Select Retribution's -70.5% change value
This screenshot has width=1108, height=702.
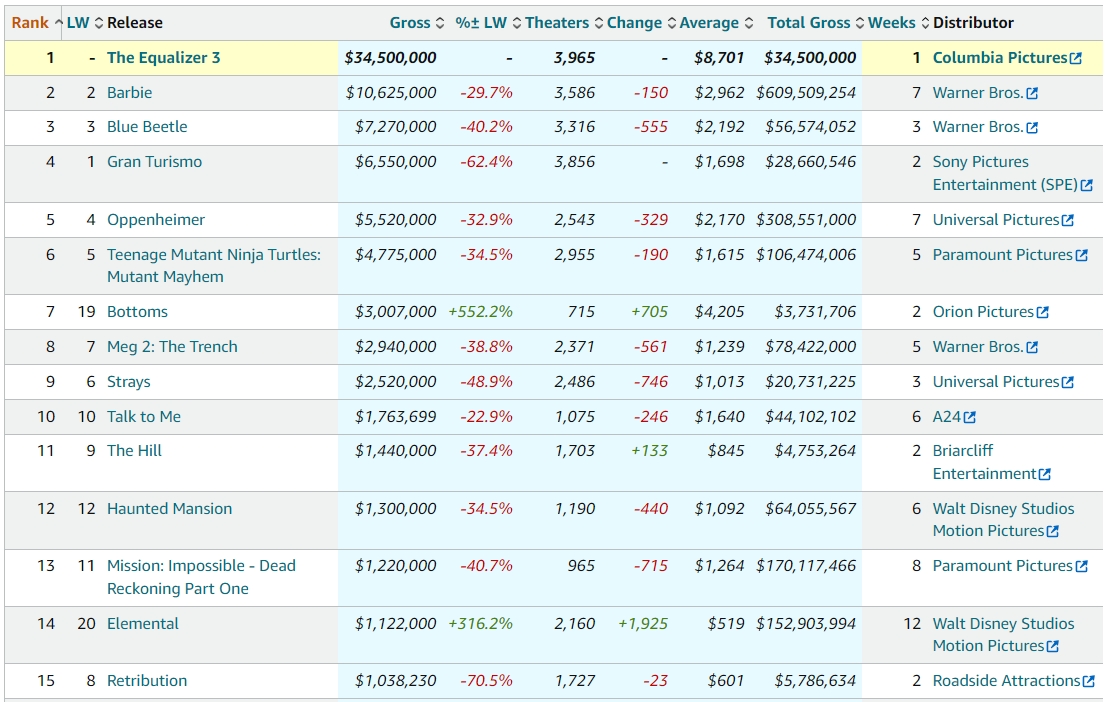click(x=486, y=681)
